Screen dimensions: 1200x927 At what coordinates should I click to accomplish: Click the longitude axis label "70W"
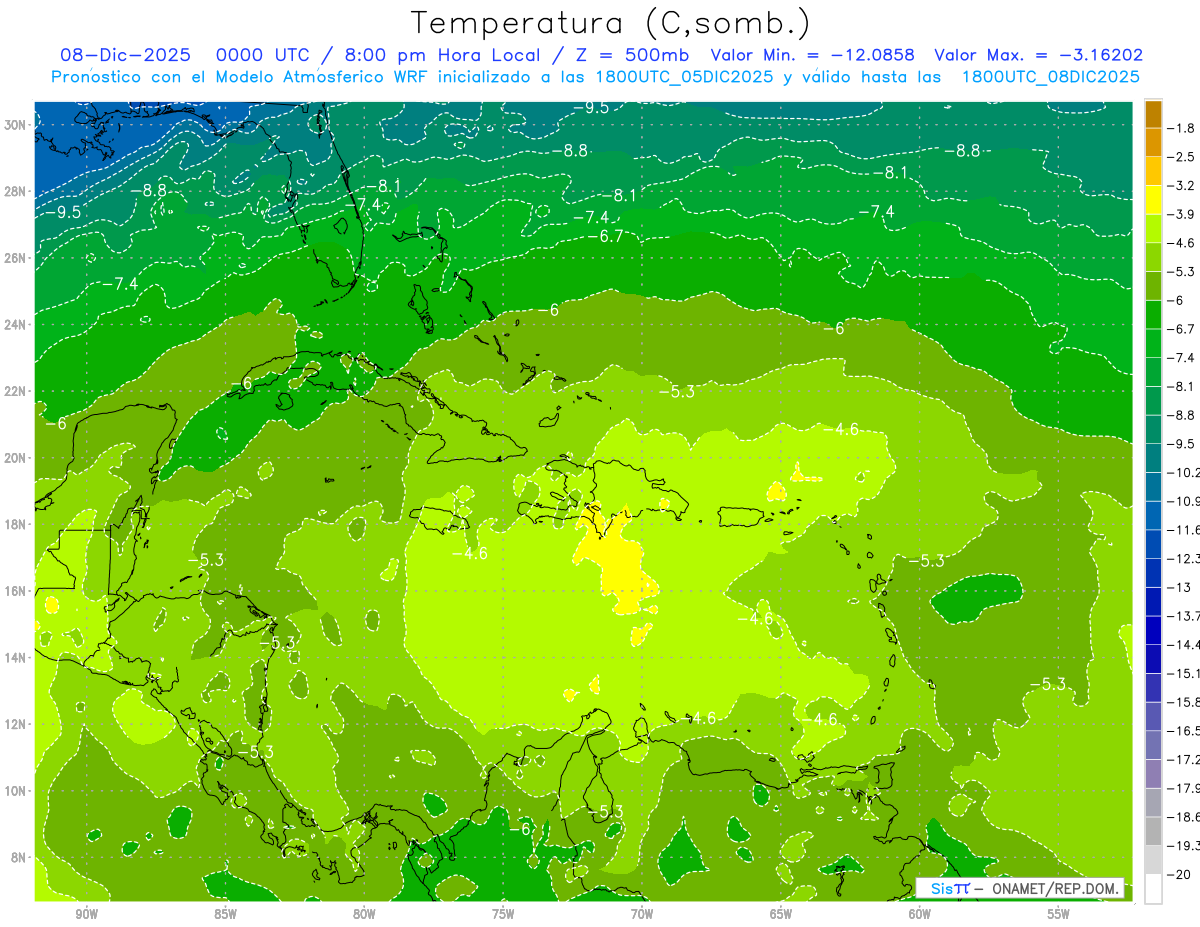point(642,914)
